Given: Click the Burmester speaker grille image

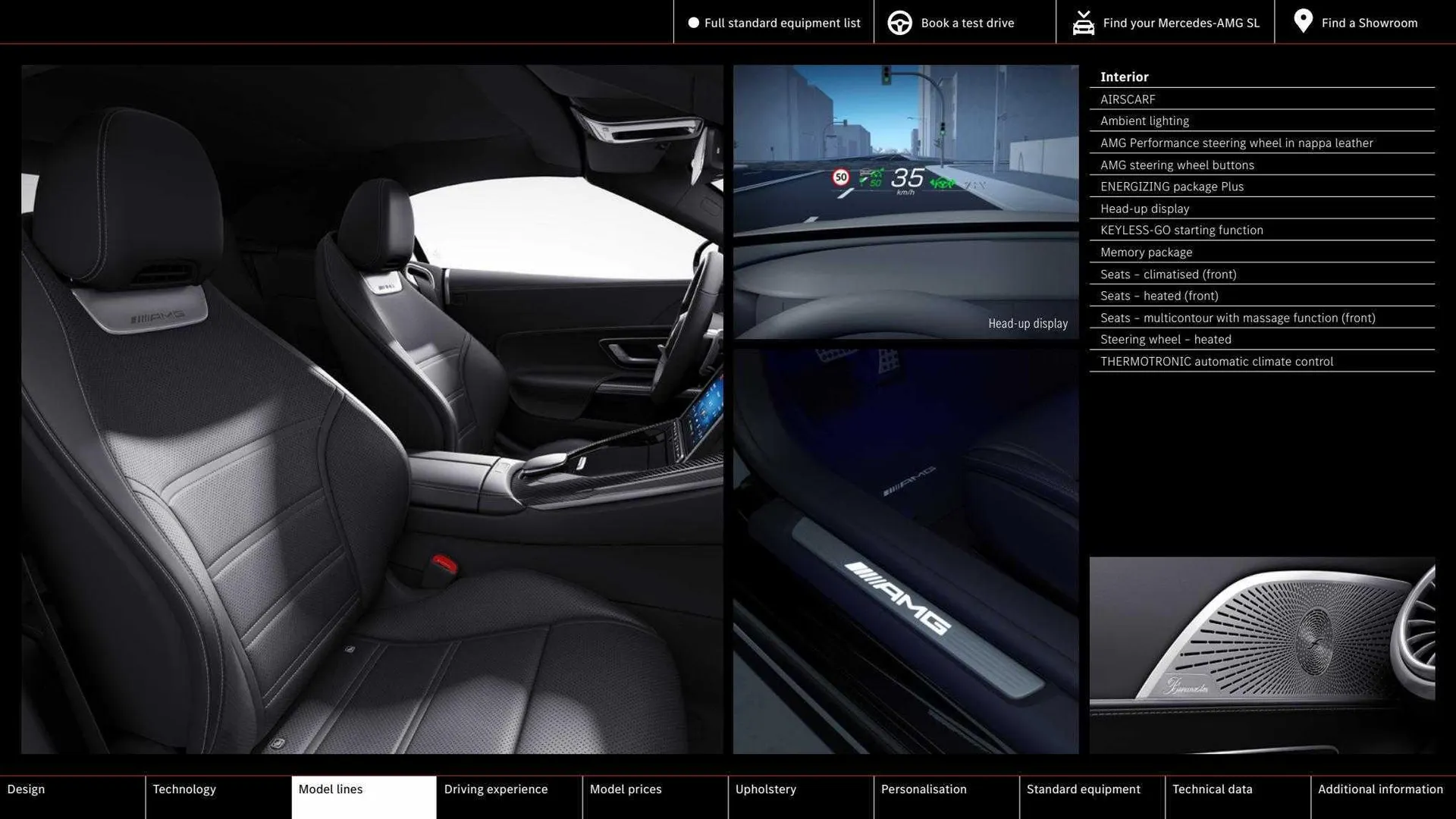Looking at the screenshot, I should point(1262,655).
